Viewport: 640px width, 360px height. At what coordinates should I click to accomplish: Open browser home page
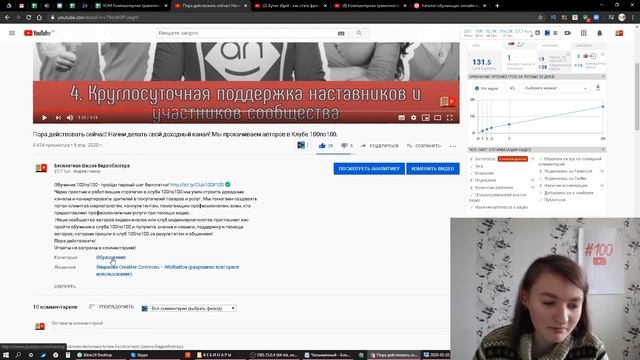pyautogui.click(x=39, y=18)
